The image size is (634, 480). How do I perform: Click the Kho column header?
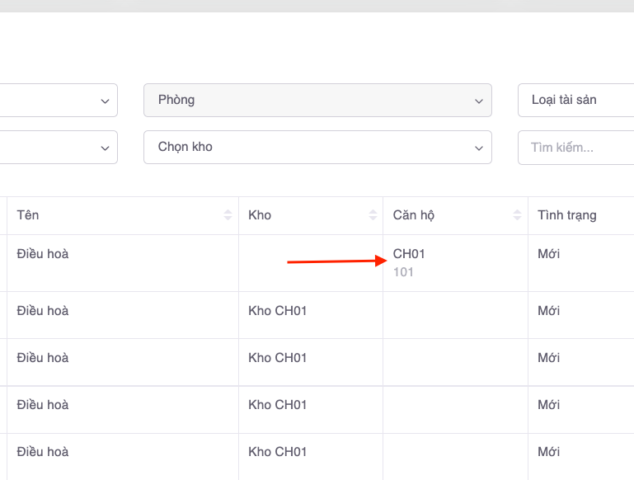coord(260,216)
